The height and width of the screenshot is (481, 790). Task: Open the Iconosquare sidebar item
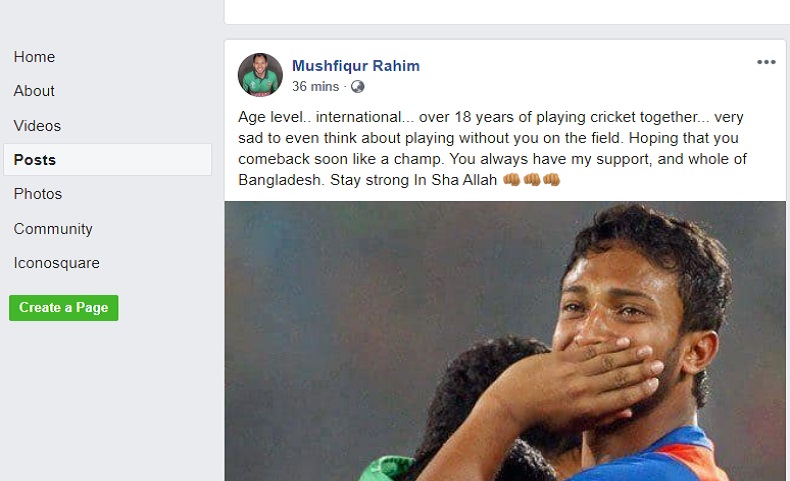(56, 263)
